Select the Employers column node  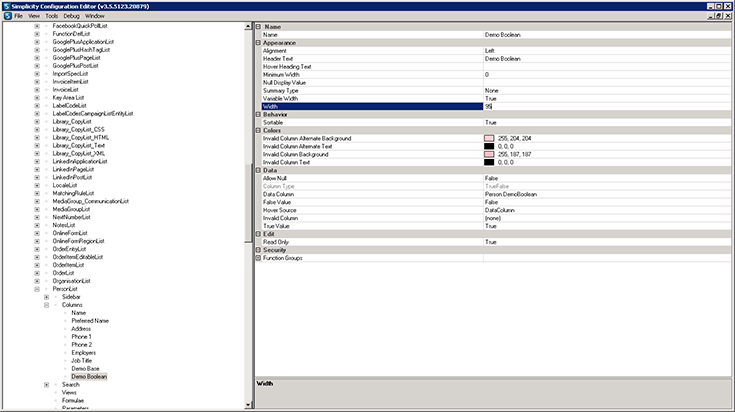(83, 352)
